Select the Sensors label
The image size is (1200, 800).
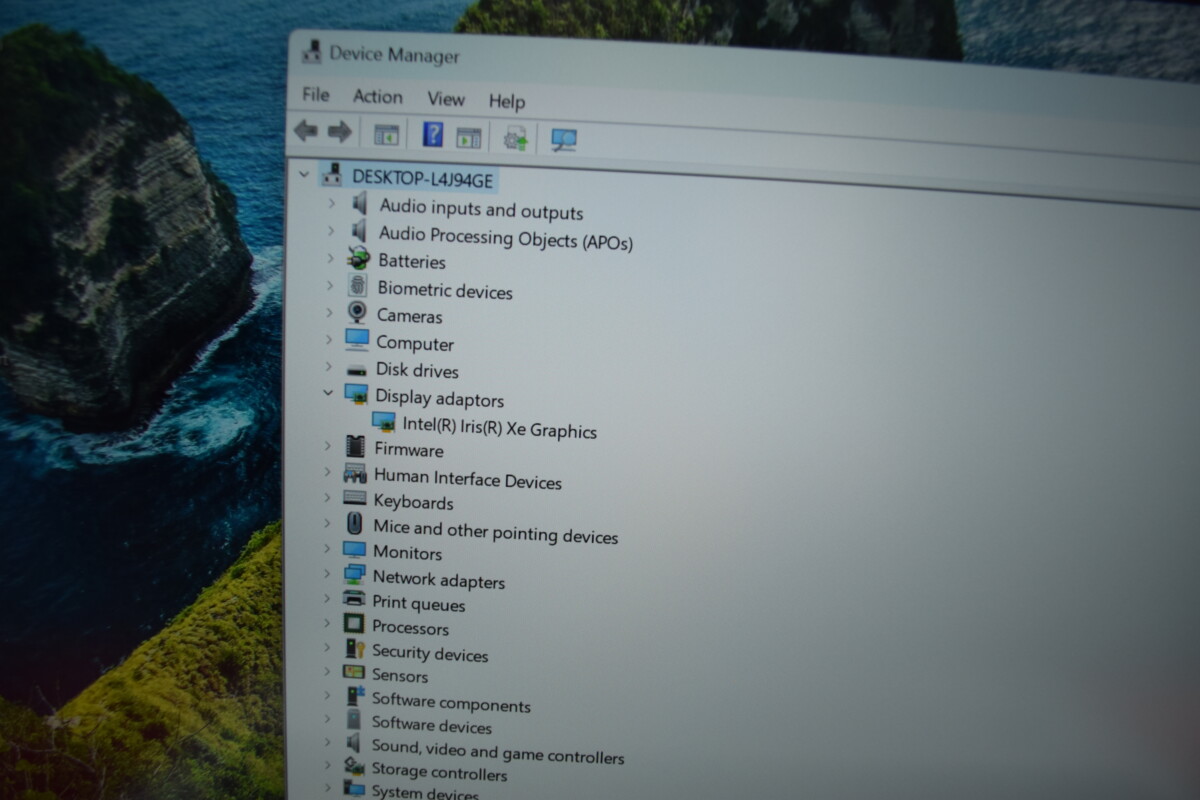[x=400, y=675]
